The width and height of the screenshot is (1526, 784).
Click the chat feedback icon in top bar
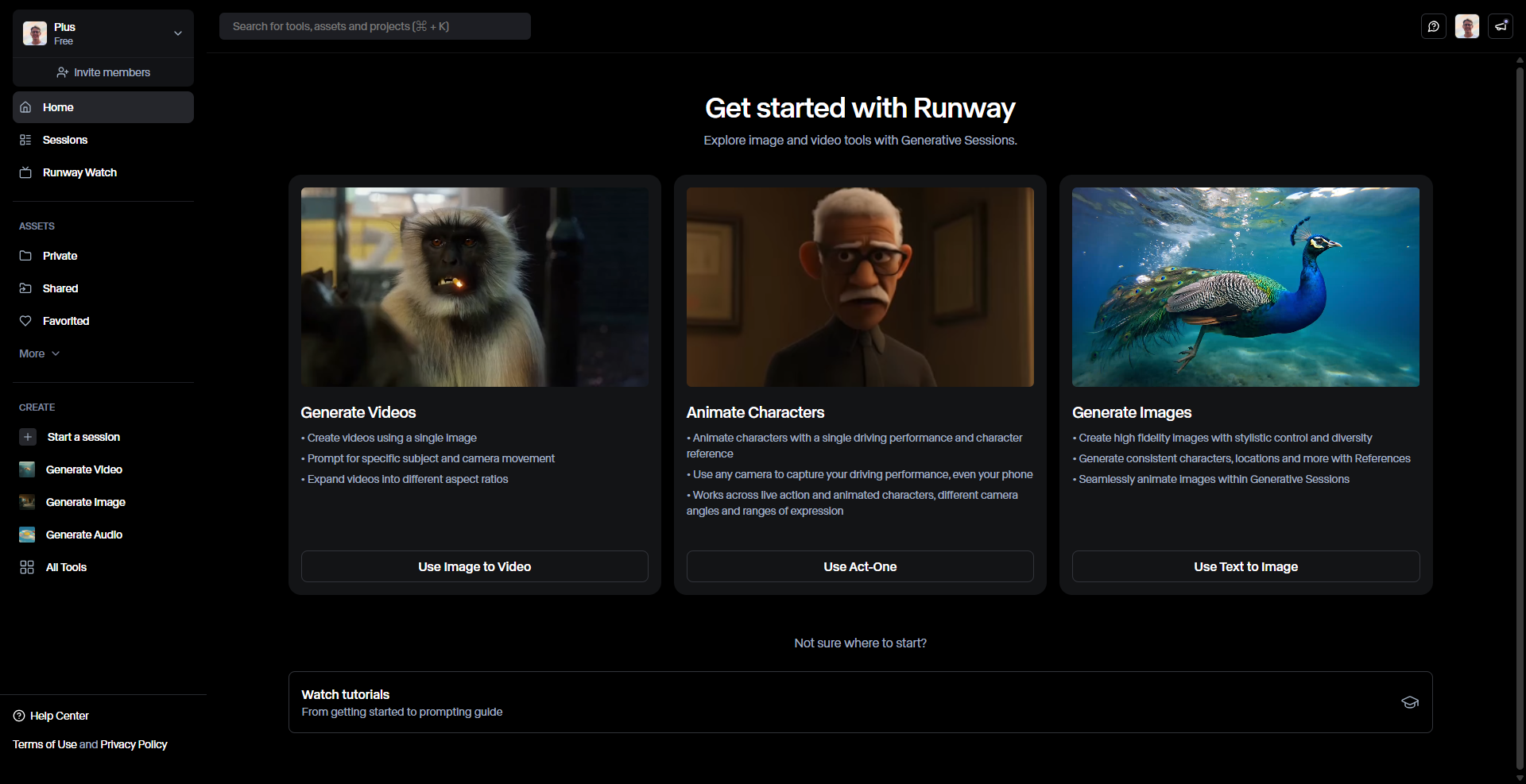pos(1433,26)
